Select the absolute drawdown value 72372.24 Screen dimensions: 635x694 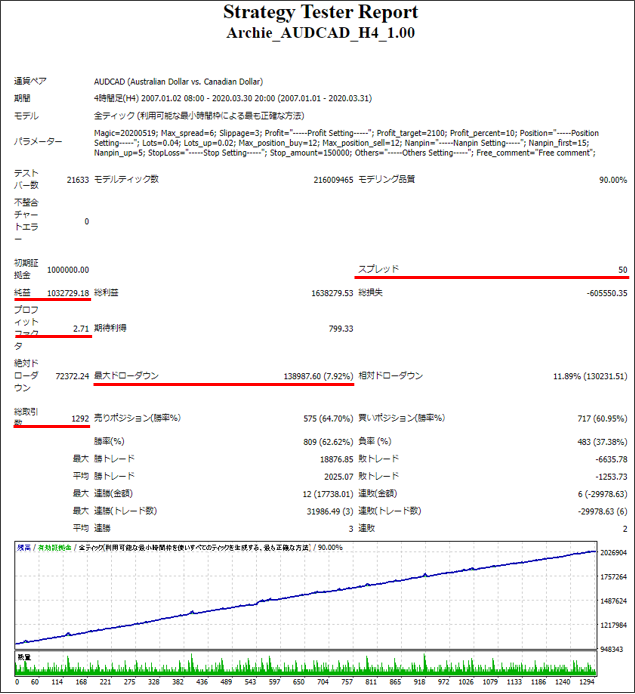pyautogui.click(x=72, y=376)
